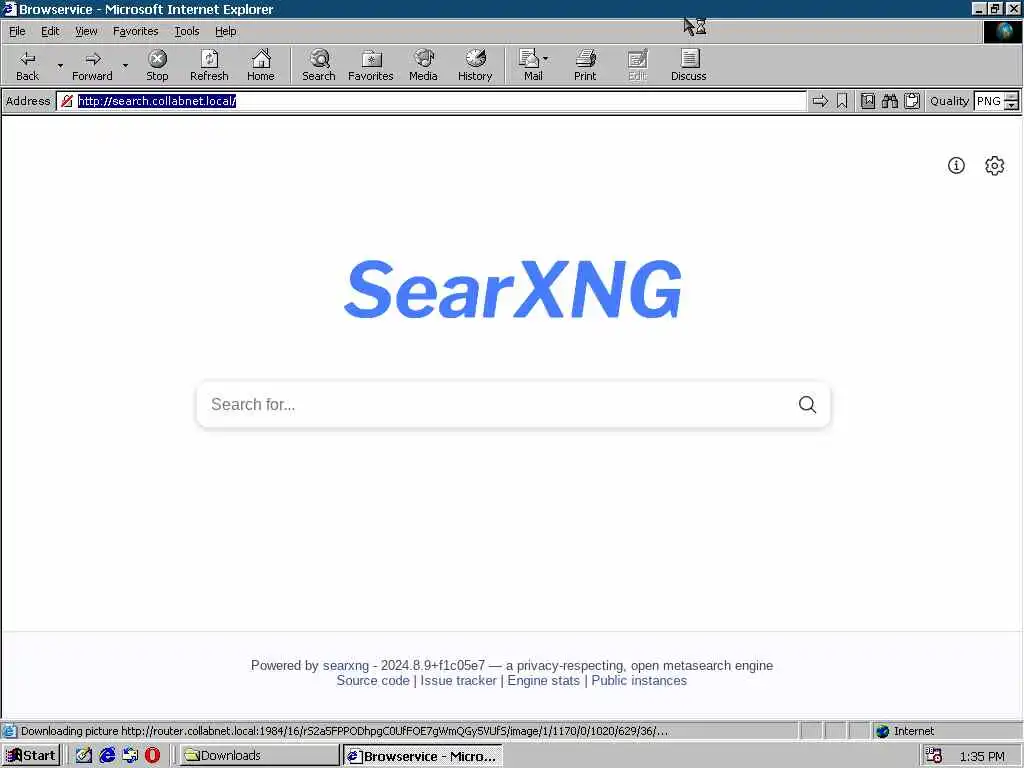Image resolution: width=1024 pixels, height=768 pixels.
Task: Open the searxng link in the footer
Action: [345, 665]
